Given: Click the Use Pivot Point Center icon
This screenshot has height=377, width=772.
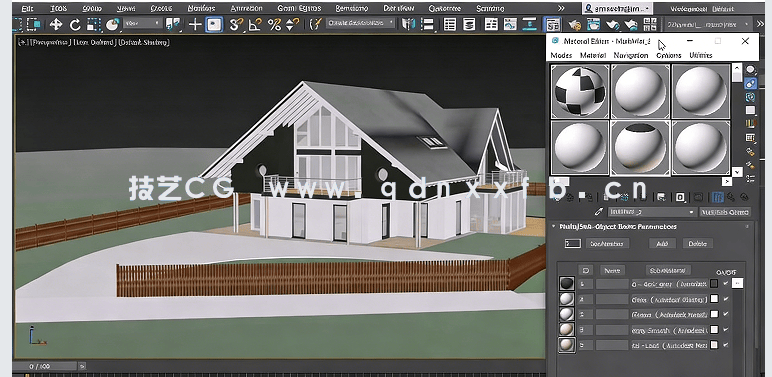Looking at the screenshot, I should (x=173, y=24).
